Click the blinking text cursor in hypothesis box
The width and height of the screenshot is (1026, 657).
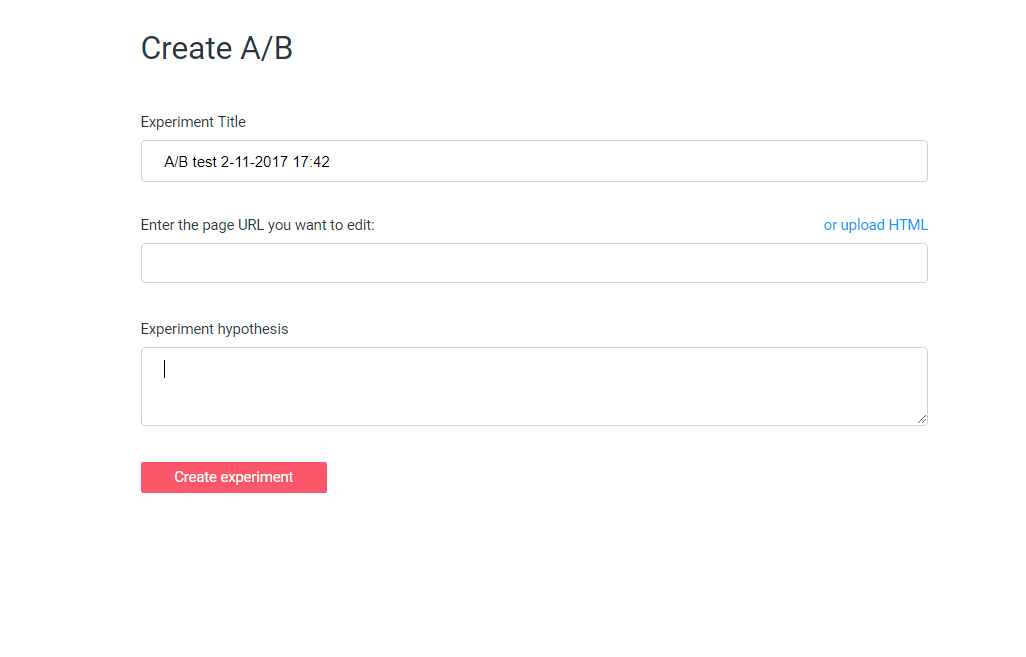pos(165,369)
